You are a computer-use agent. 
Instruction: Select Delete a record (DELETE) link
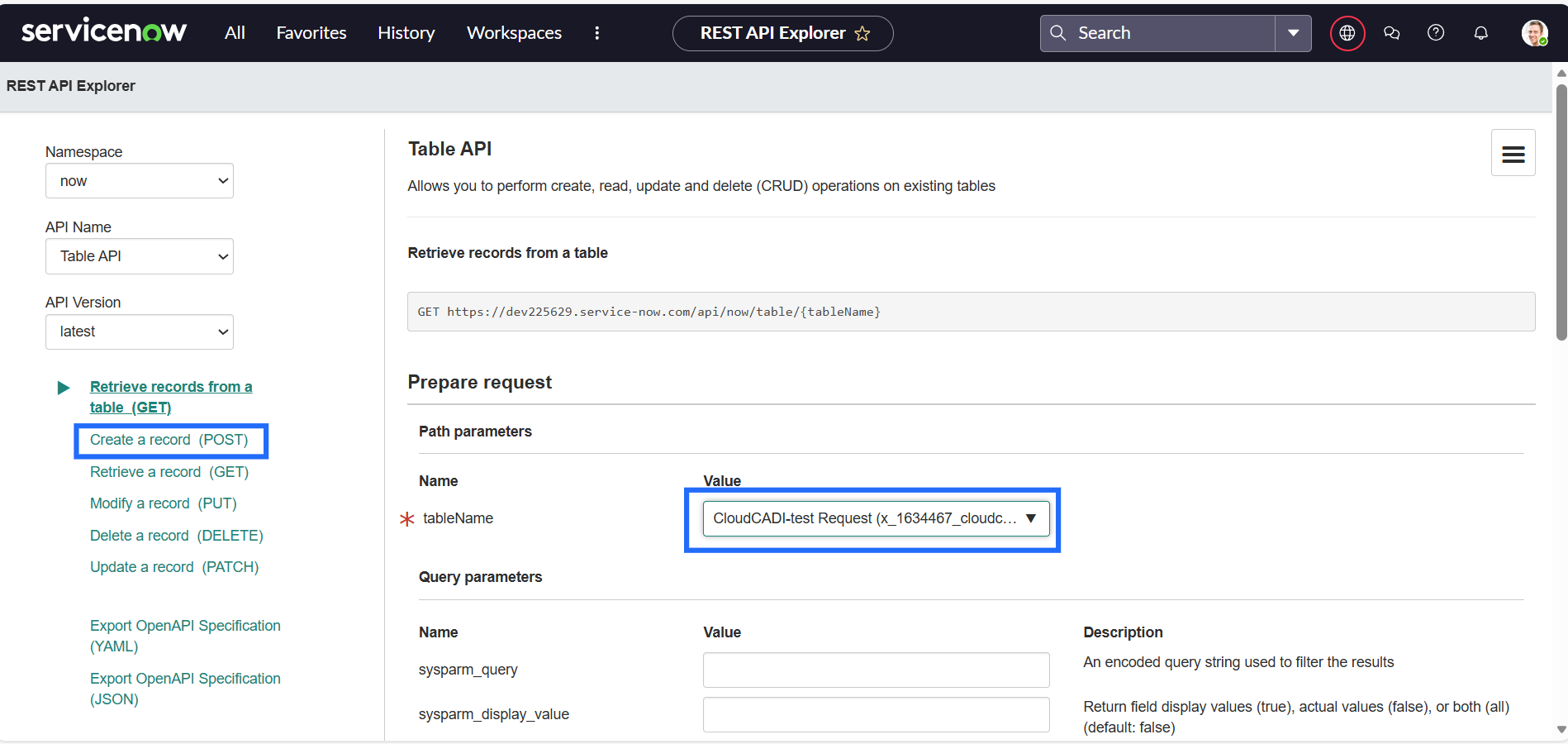point(176,536)
